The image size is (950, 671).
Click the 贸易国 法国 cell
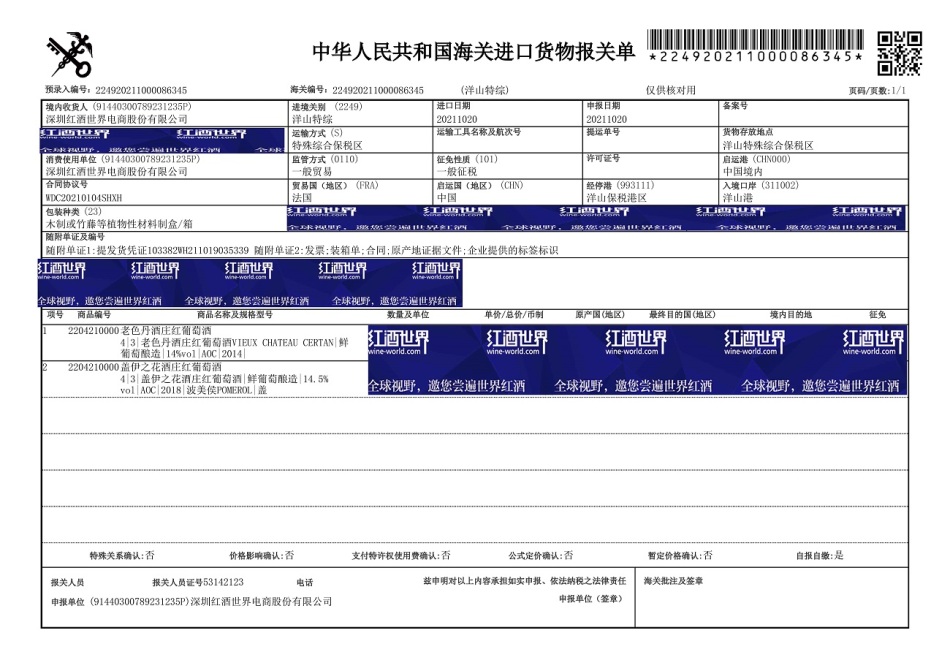pyautogui.click(x=360, y=191)
